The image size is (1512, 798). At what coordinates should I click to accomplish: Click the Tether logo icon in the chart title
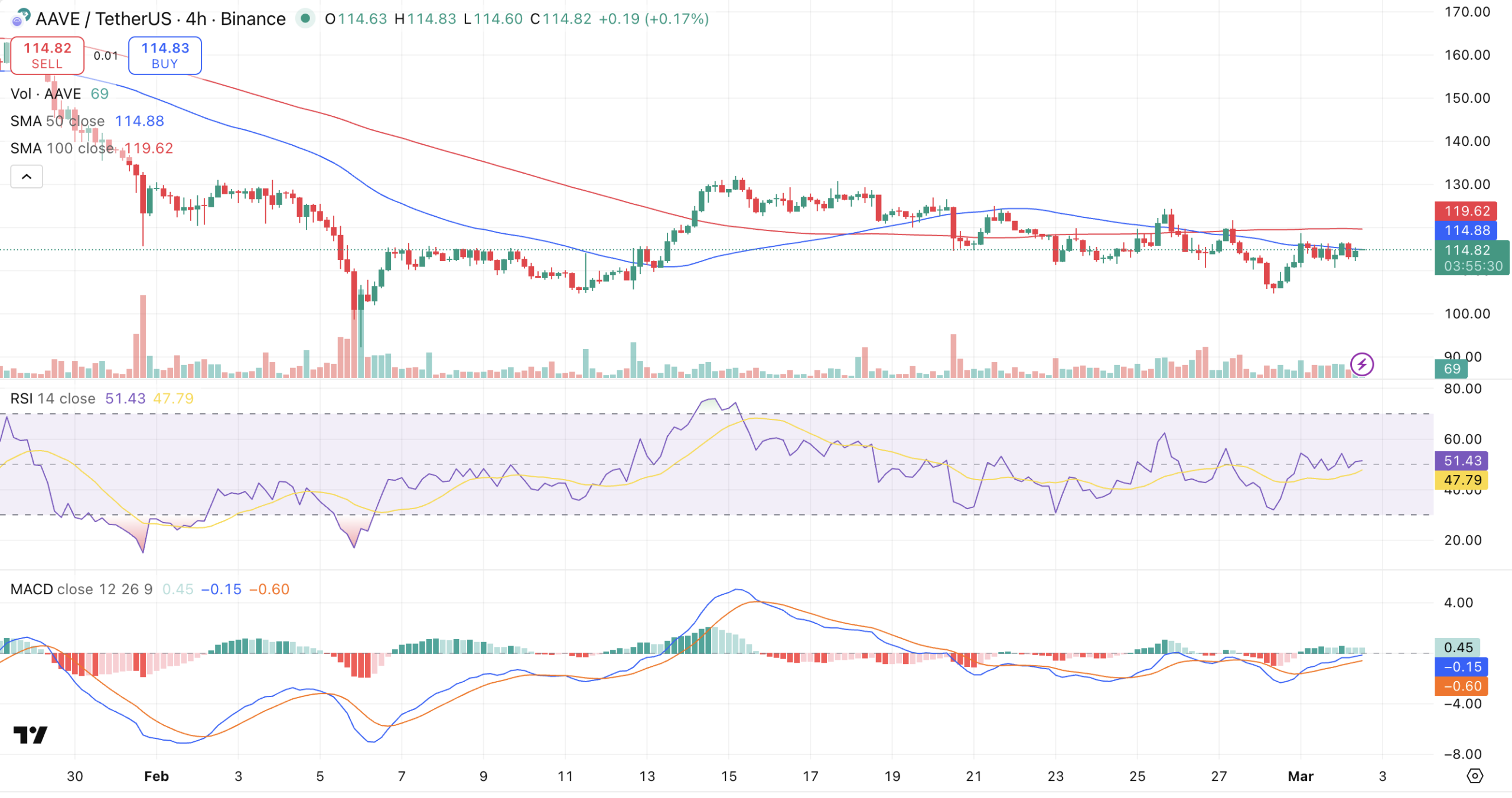coord(25,14)
